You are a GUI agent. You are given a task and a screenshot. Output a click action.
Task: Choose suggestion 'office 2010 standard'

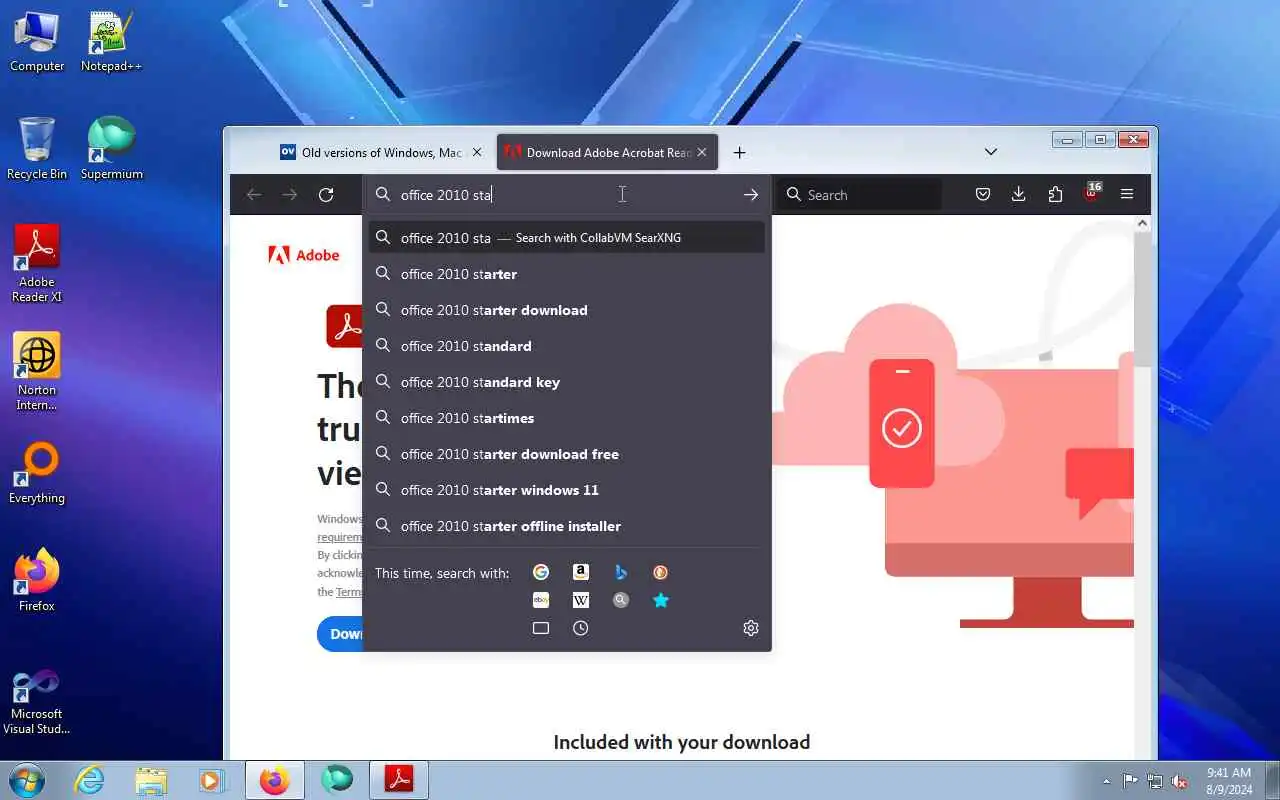click(x=567, y=346)
